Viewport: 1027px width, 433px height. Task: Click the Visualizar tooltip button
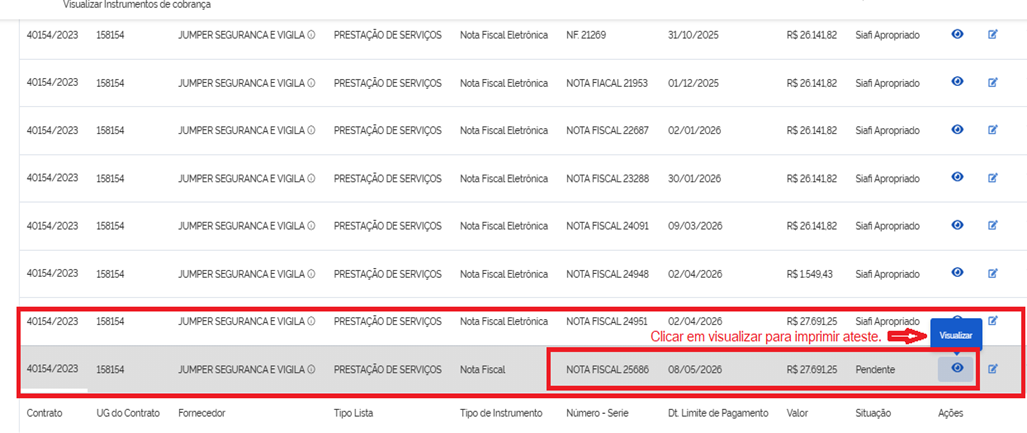956,335
